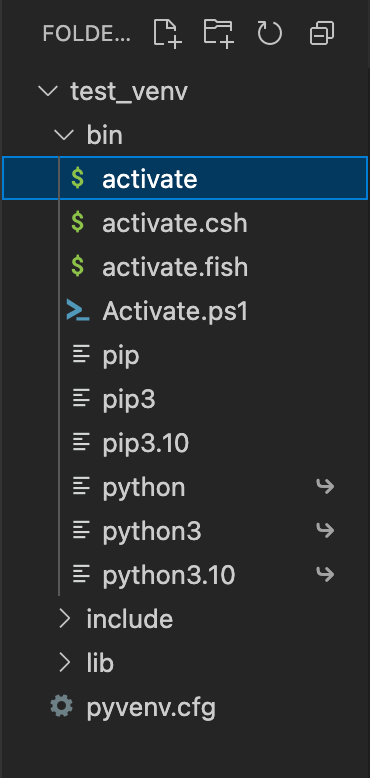Select the pip3.10 file
The width and height of the screenshot is (370, 778).
[185, 443]
